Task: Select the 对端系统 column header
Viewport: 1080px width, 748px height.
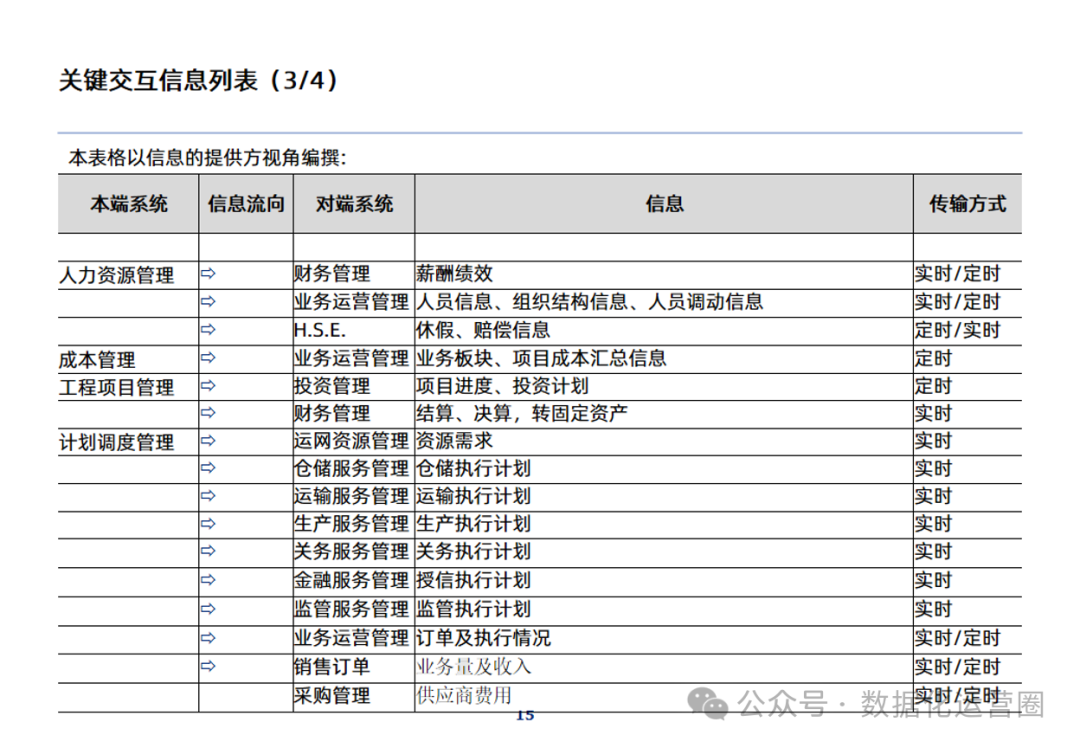Action: pos(354,204)
